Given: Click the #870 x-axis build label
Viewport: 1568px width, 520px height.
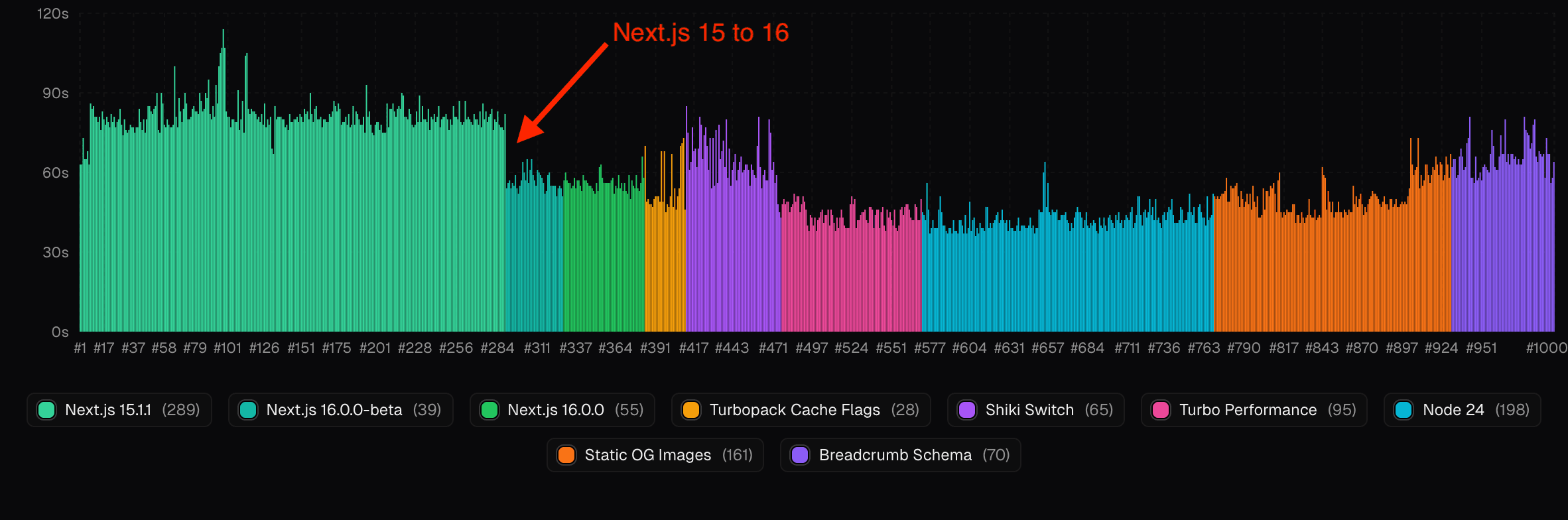Looking at the screenshot, I should 1362,348.
